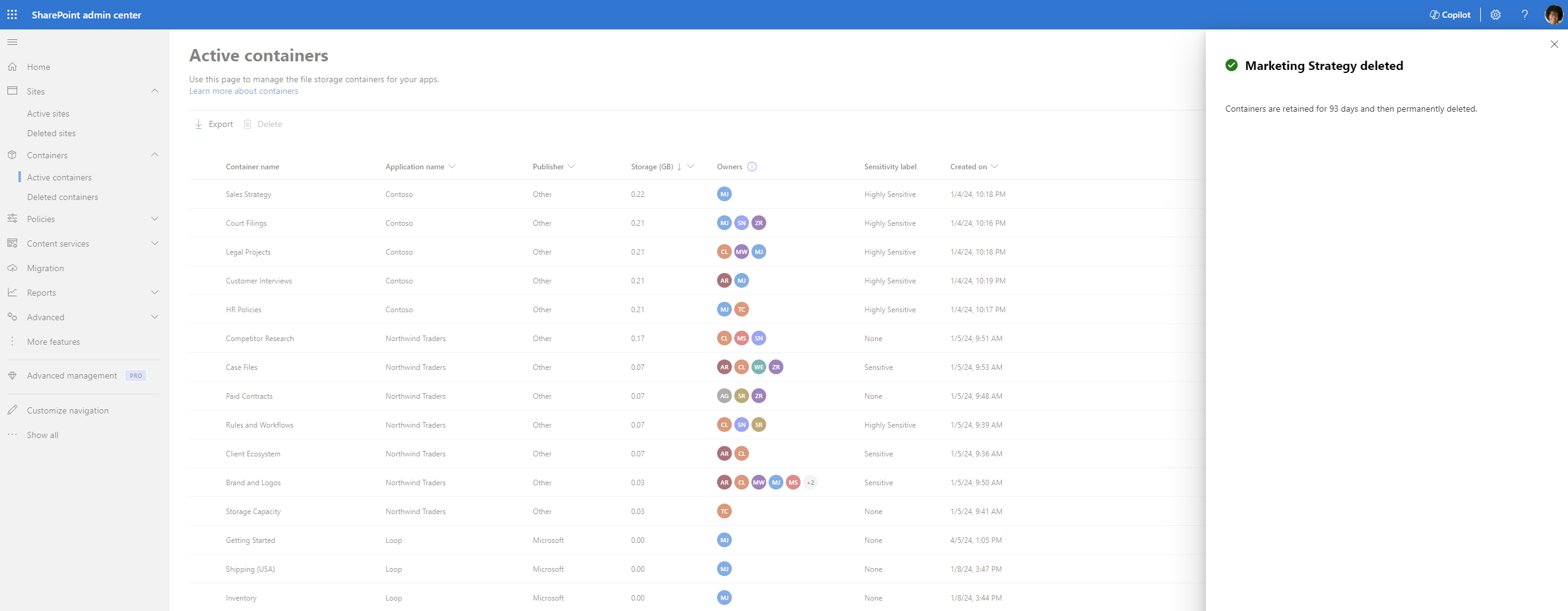Open Active sites page

coord(48,113)
